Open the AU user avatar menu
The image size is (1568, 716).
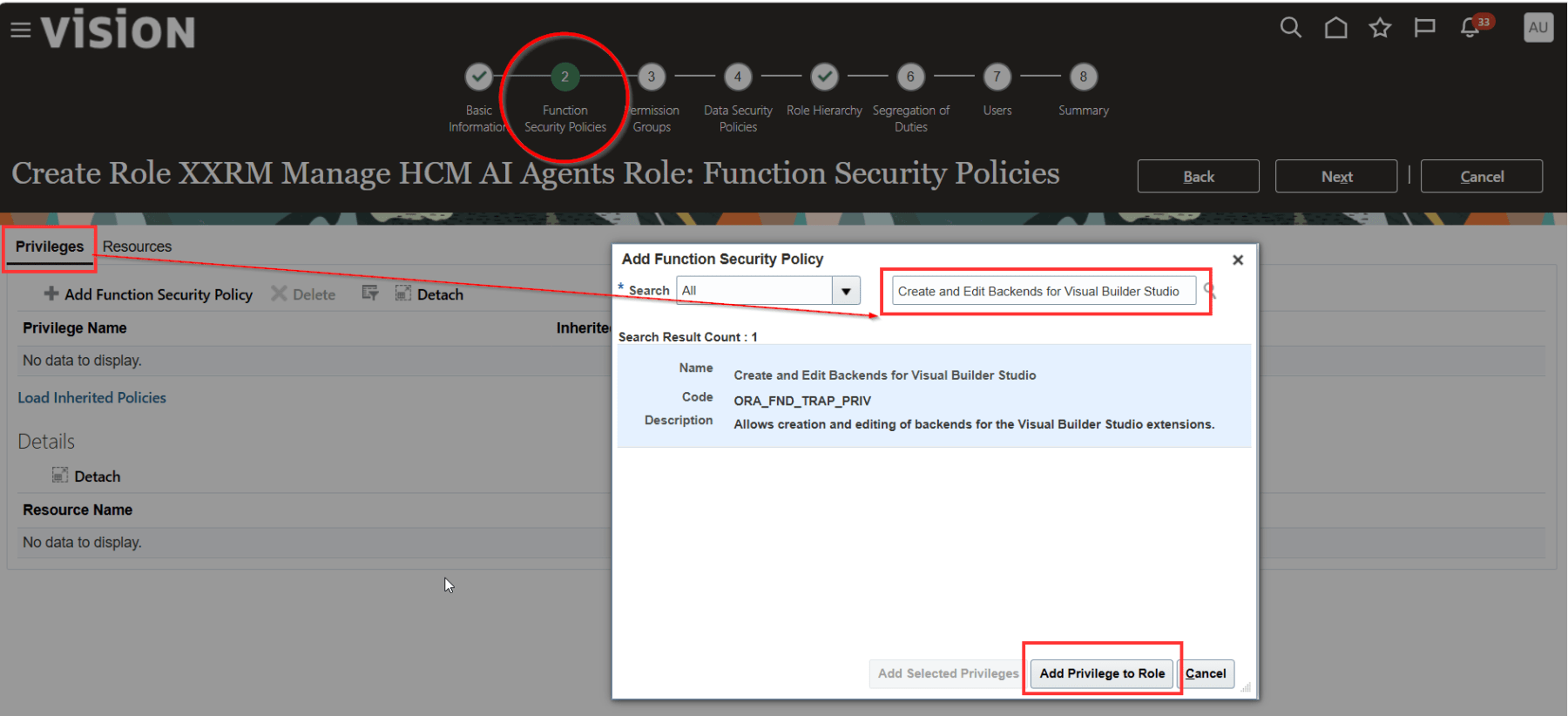(1538, 27)
